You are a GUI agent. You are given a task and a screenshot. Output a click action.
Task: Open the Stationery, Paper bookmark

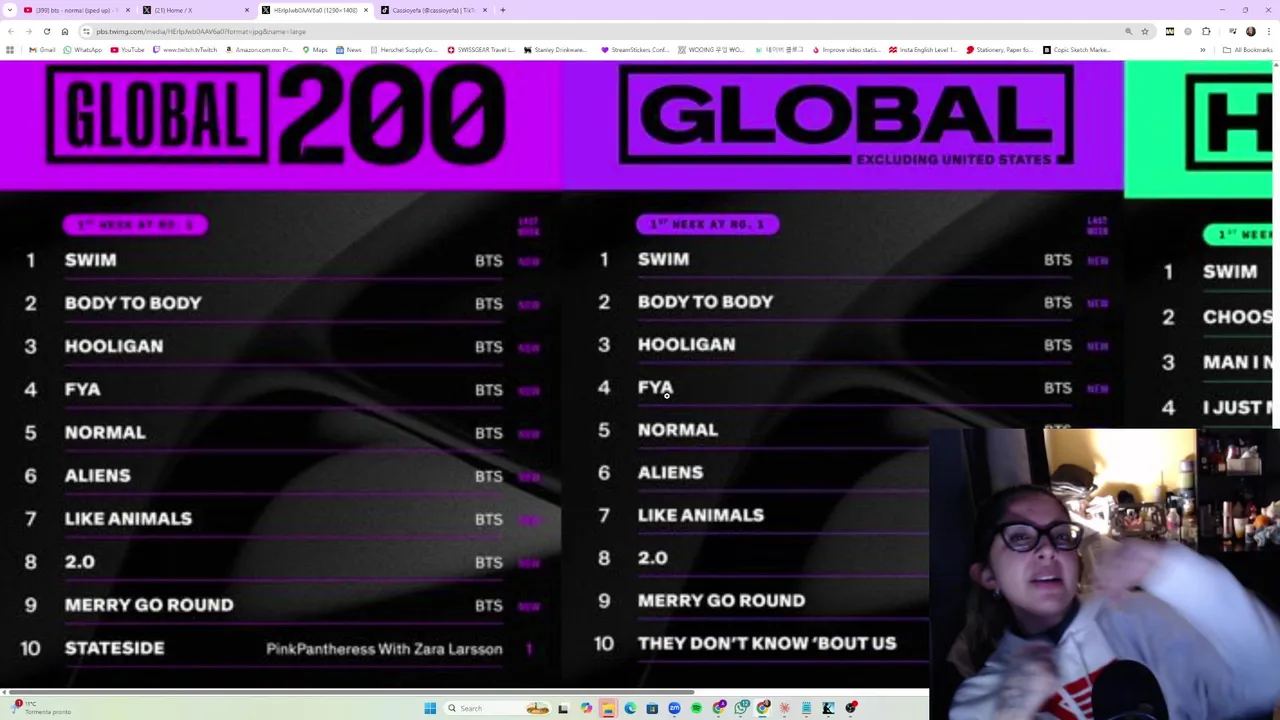(x=1000, y=49)
